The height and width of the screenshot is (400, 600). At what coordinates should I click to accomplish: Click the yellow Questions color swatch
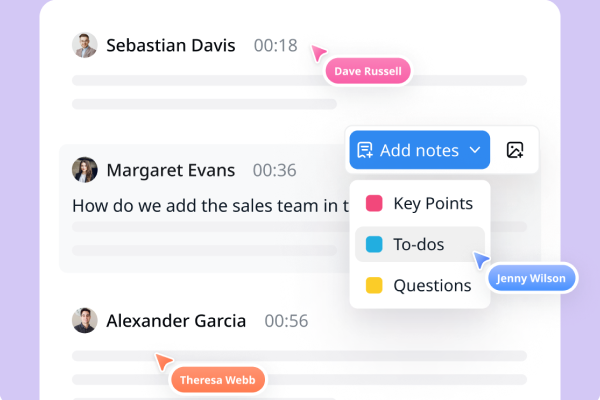[x=374, y=286]
